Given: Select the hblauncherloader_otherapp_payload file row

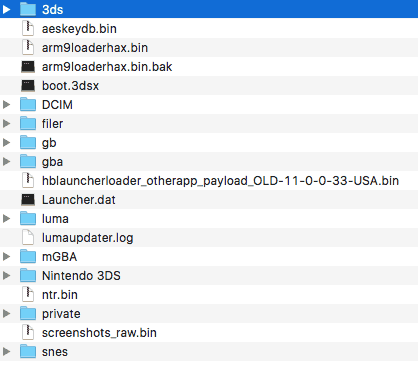Looking at the screenshot, I should point(209,181).
